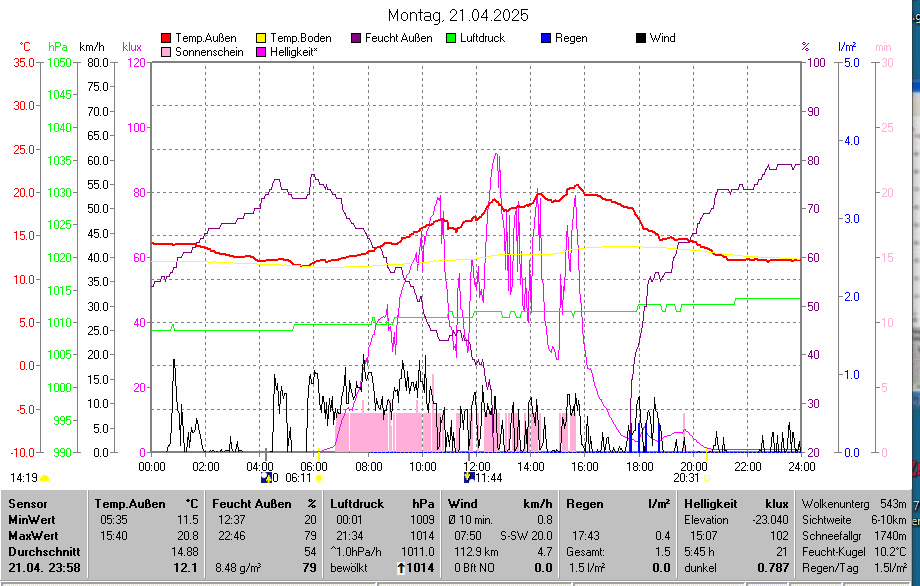This screenshot has height=586, width=920.
Task: Click the chart title Montag, 21.04.2025
Action: [x=458, y=15]
